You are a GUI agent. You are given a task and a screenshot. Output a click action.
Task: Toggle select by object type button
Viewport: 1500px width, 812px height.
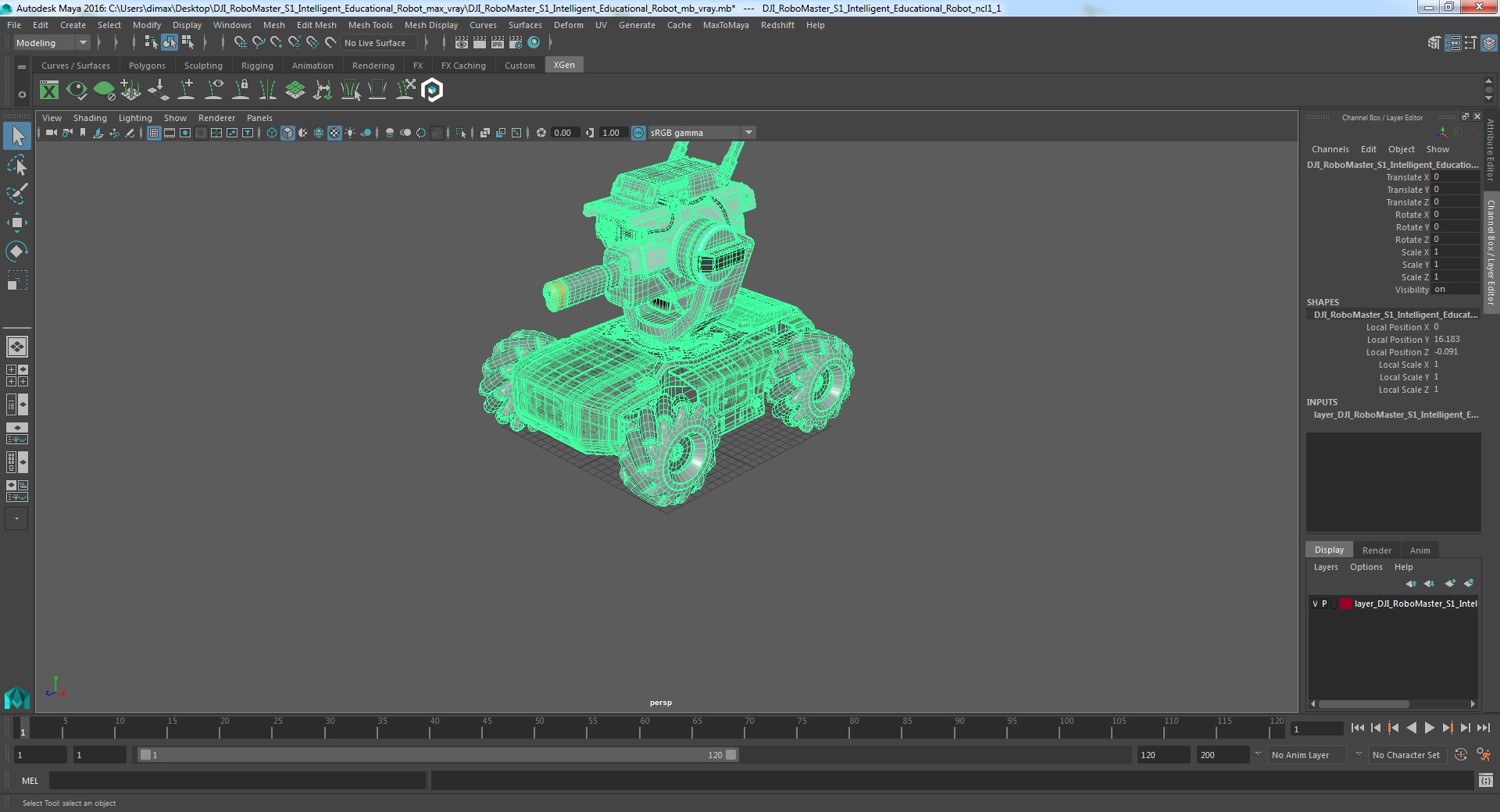[x=170, y=43]
